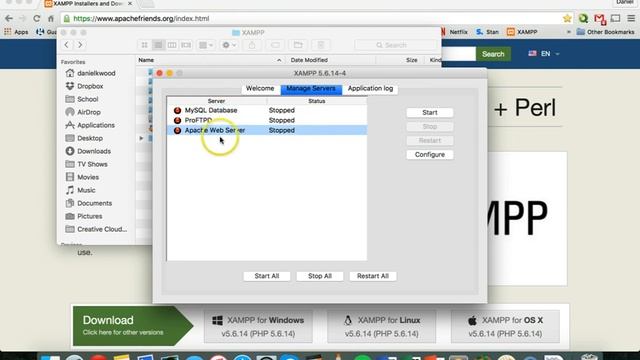Click the Finder new folder button
This screenshot has height=360, width=640.
298,45
